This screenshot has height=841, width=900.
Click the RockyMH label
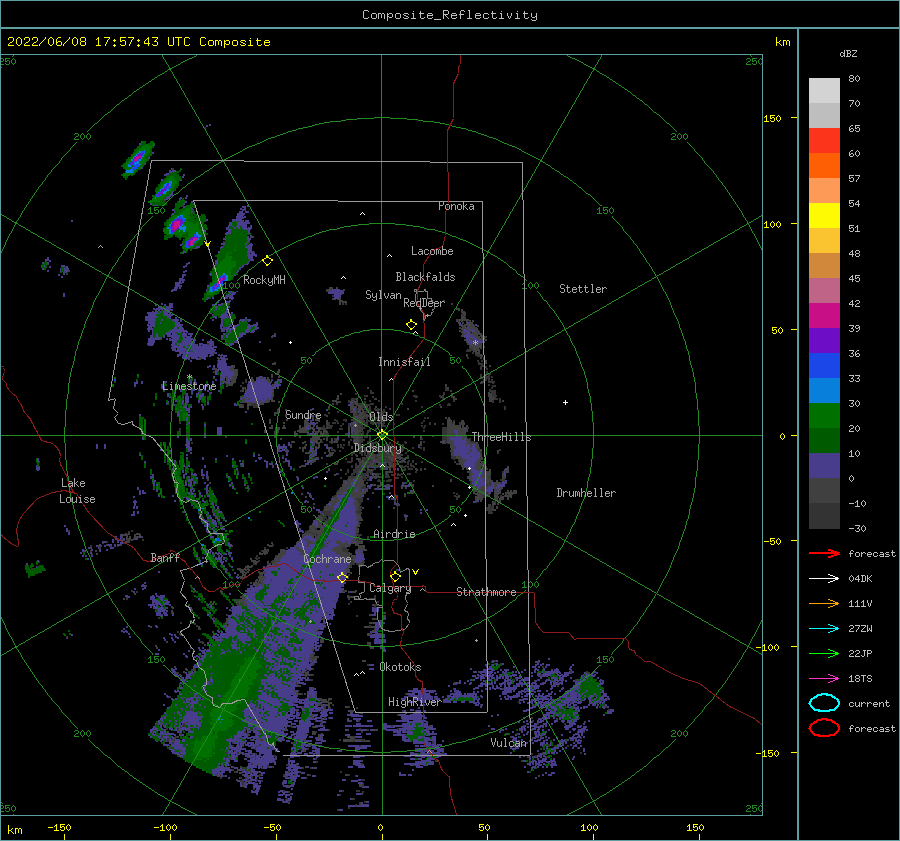tap(264, 280)
